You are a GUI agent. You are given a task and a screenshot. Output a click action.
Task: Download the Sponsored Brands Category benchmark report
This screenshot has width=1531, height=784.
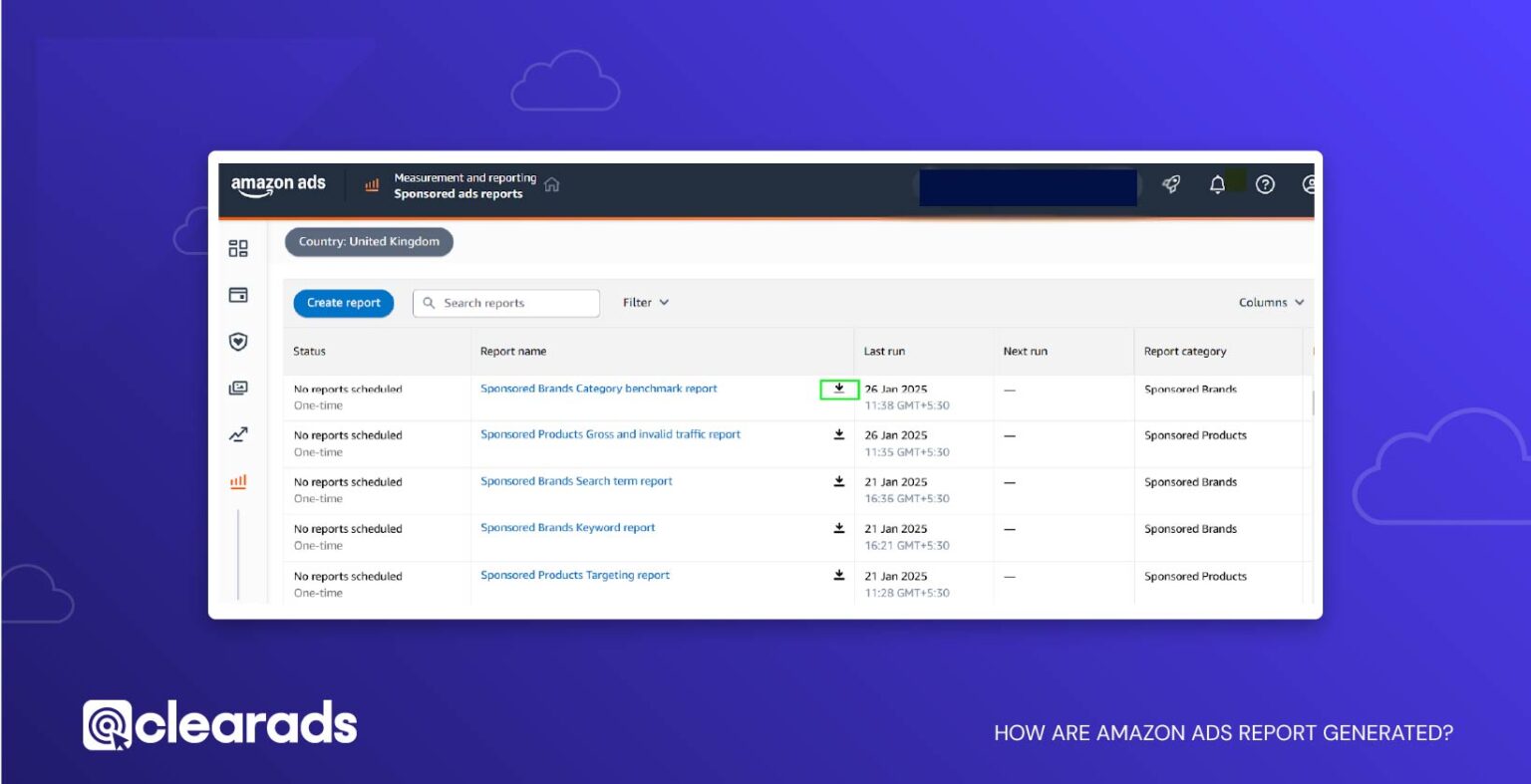[x=839, y=389]
